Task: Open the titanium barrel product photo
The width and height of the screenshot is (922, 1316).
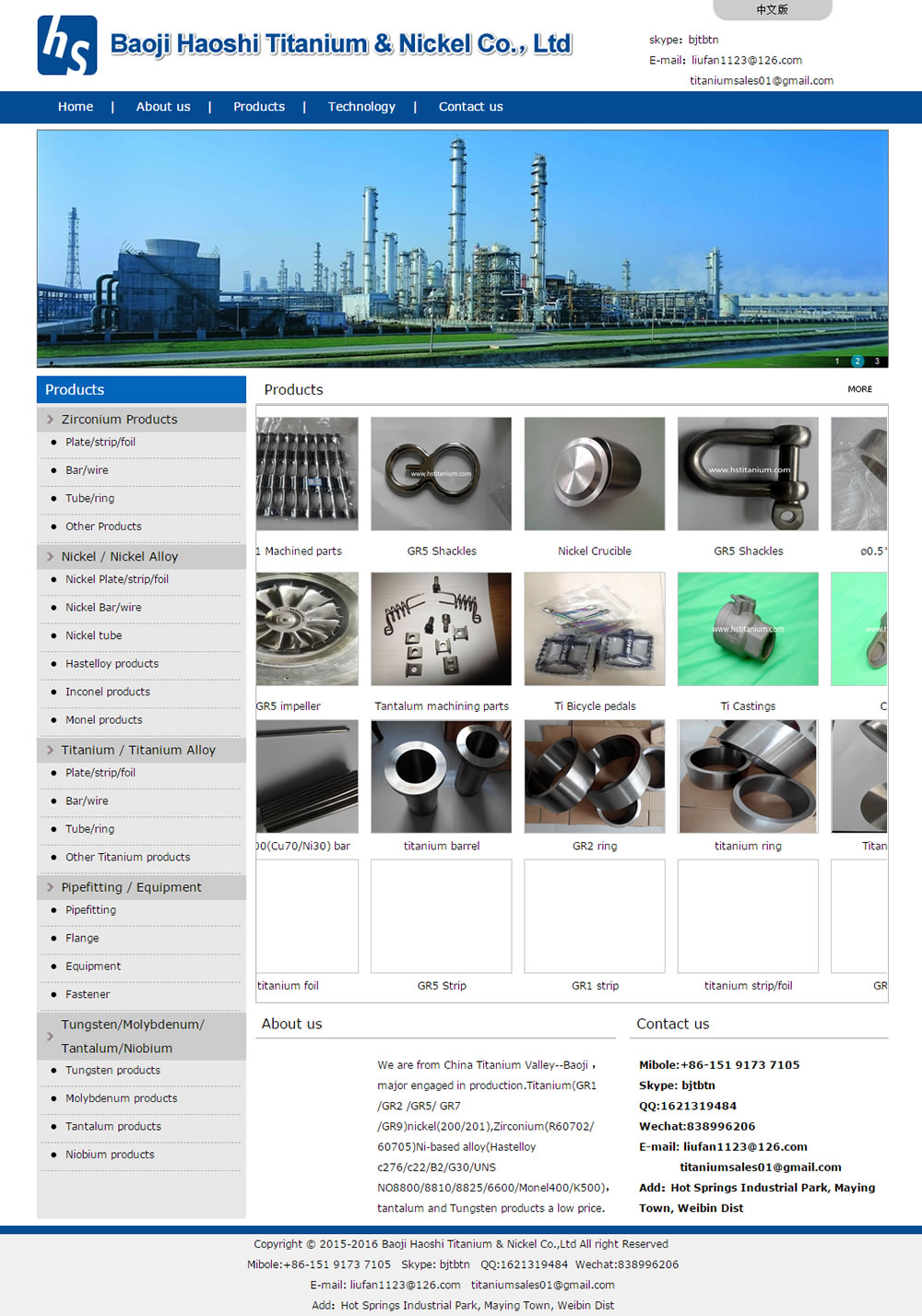Action: coord(442,777)
